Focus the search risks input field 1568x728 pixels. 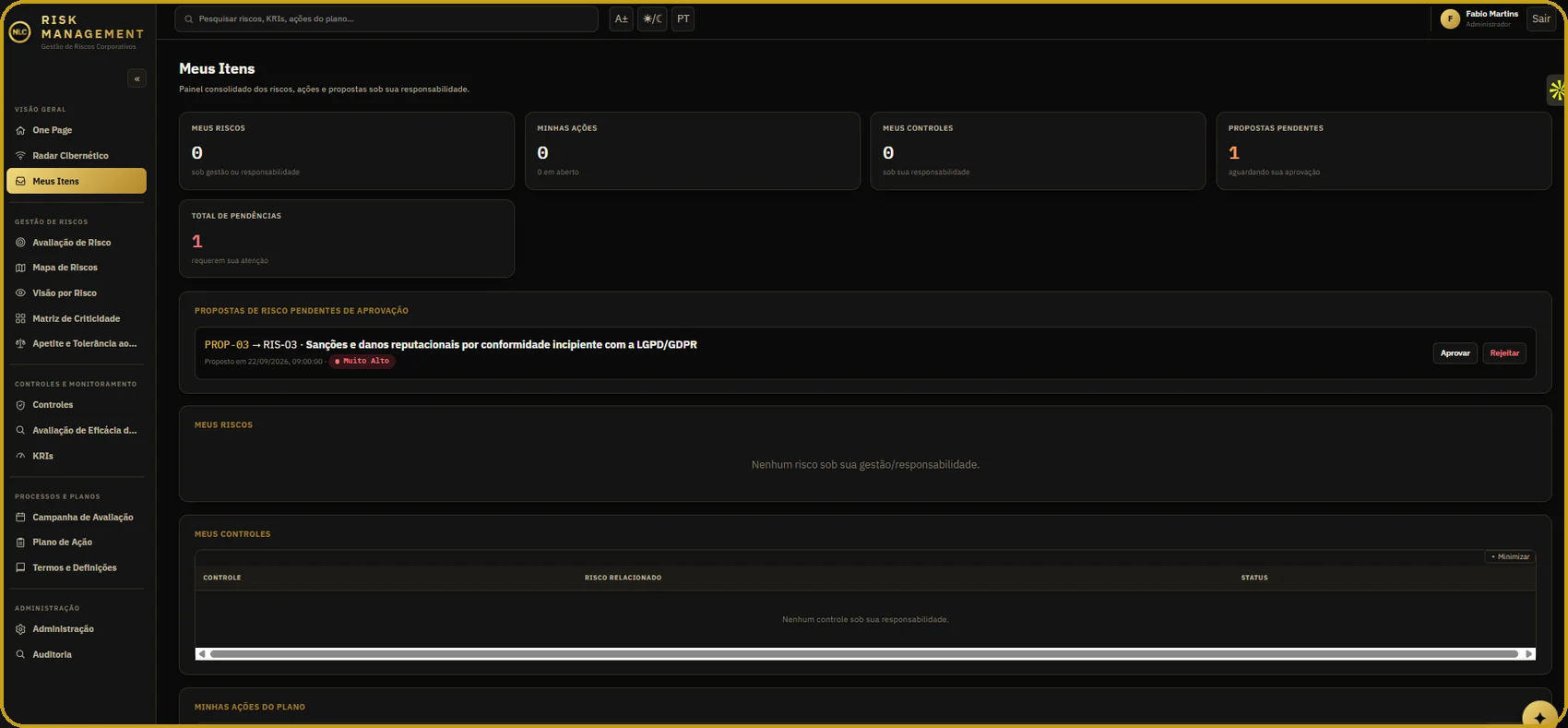coord(386,18)
